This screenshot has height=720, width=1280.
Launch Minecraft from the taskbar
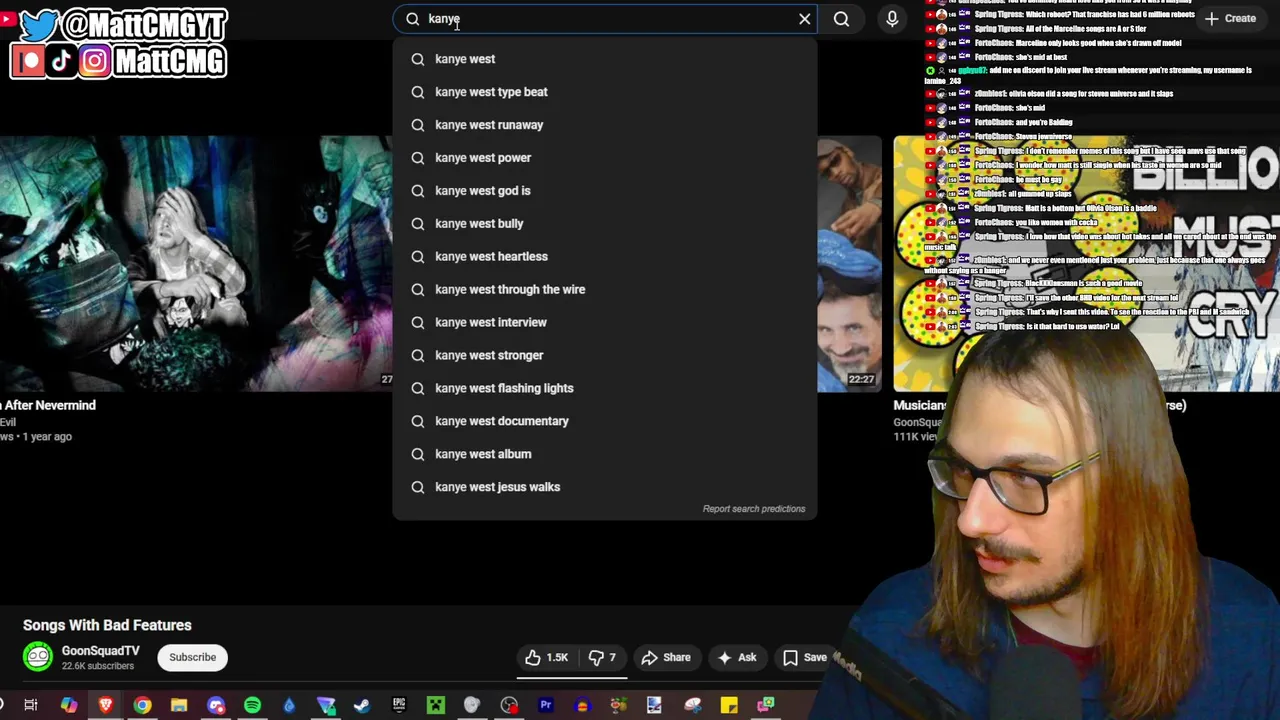point(436,705)
